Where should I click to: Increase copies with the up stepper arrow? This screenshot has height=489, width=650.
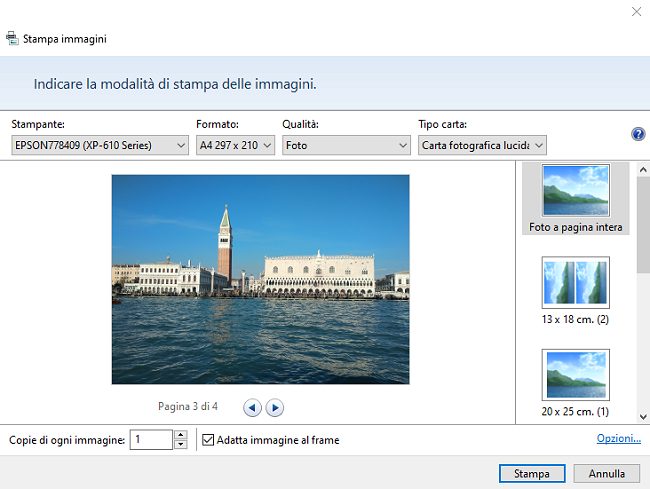coord(180,435)
